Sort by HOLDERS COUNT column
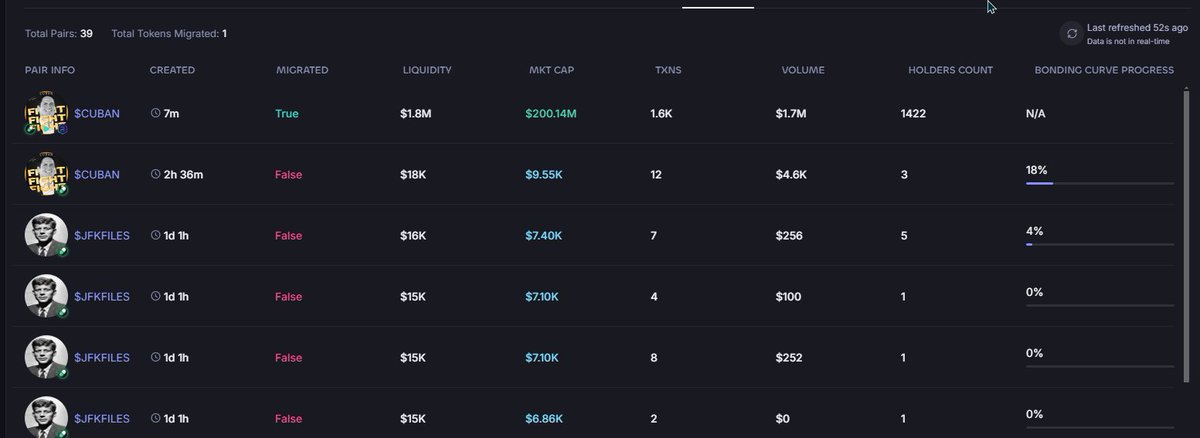The height and width of the screenshot is (438, 1200). (950, 70)
